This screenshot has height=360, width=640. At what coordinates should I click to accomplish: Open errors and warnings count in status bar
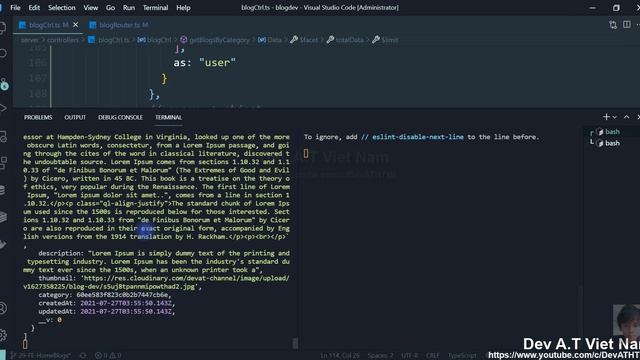coord(108,356)
